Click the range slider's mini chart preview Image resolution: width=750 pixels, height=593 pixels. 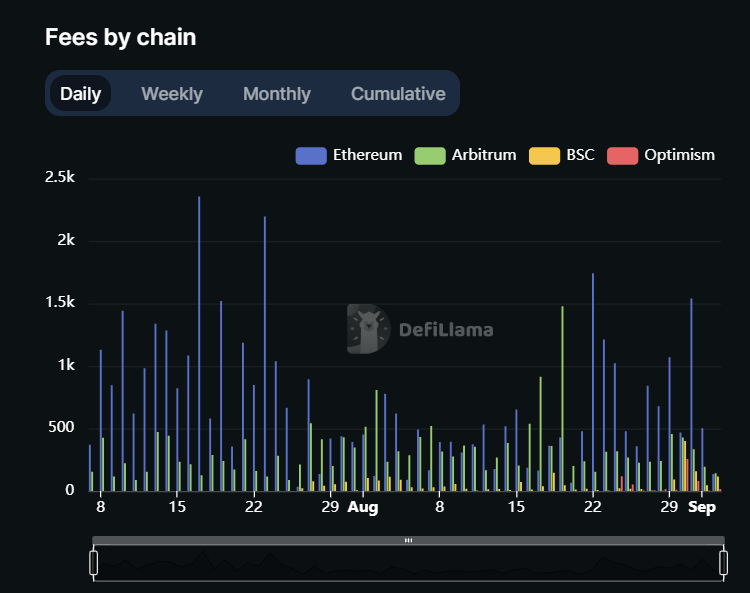pos(408,566)
